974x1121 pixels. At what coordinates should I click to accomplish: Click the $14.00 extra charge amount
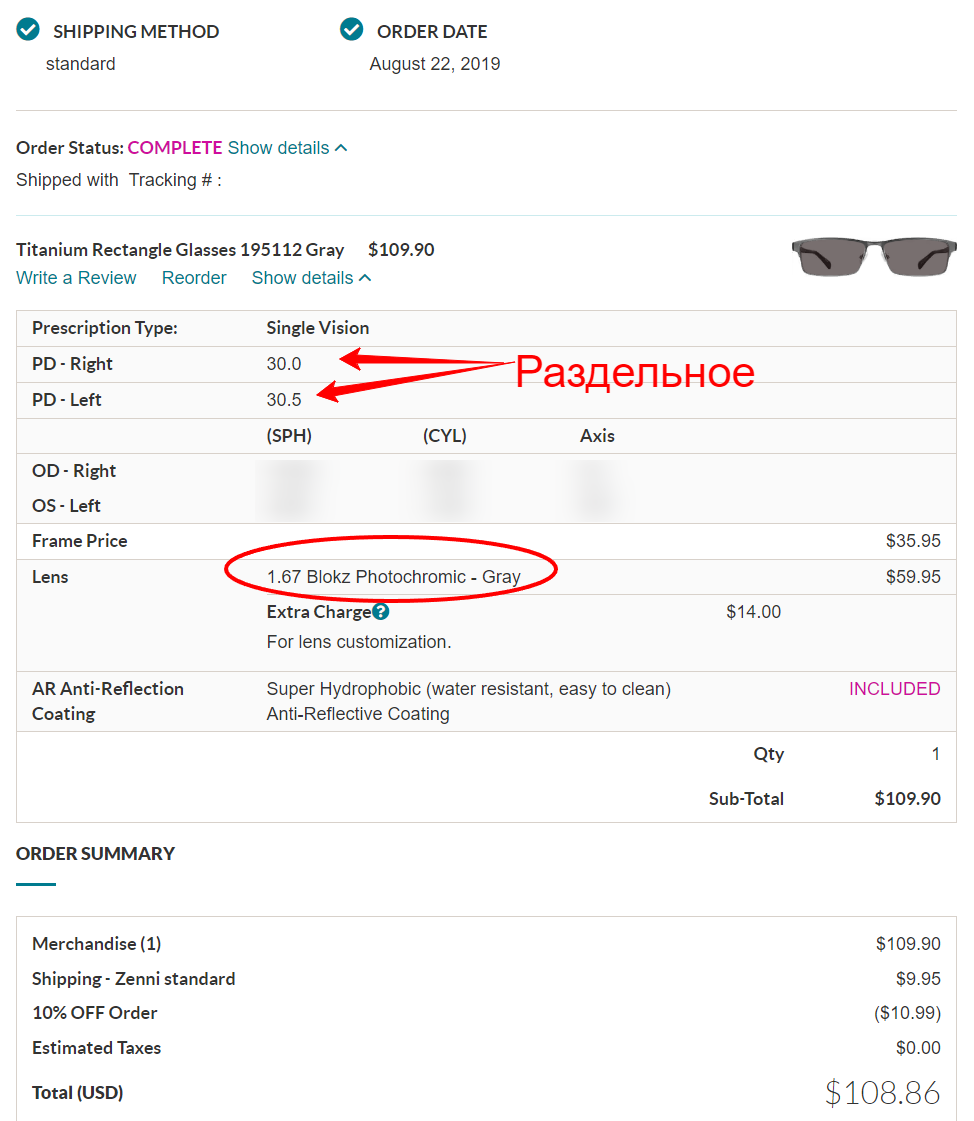(753, 612)
